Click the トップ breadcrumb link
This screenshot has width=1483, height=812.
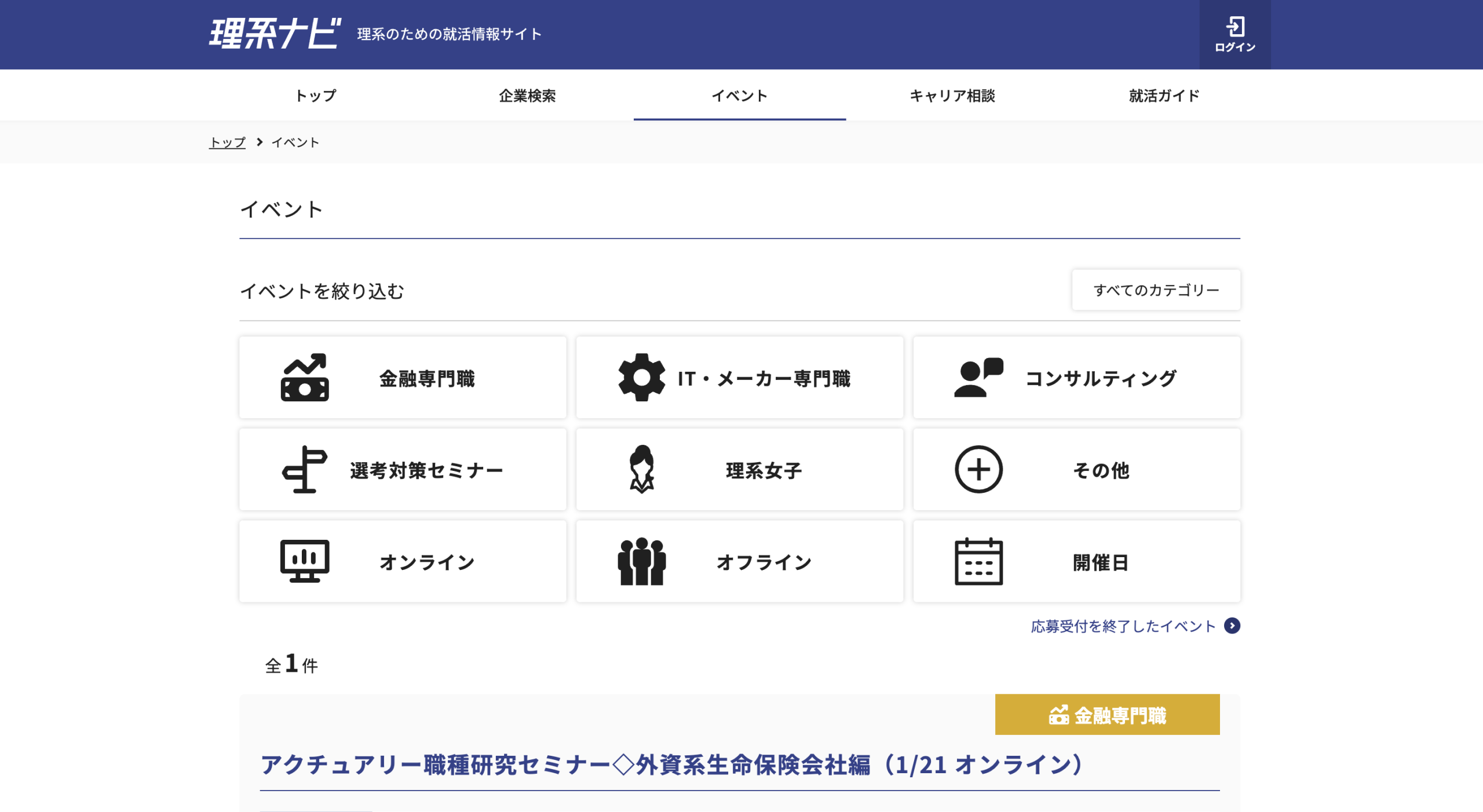227,142
